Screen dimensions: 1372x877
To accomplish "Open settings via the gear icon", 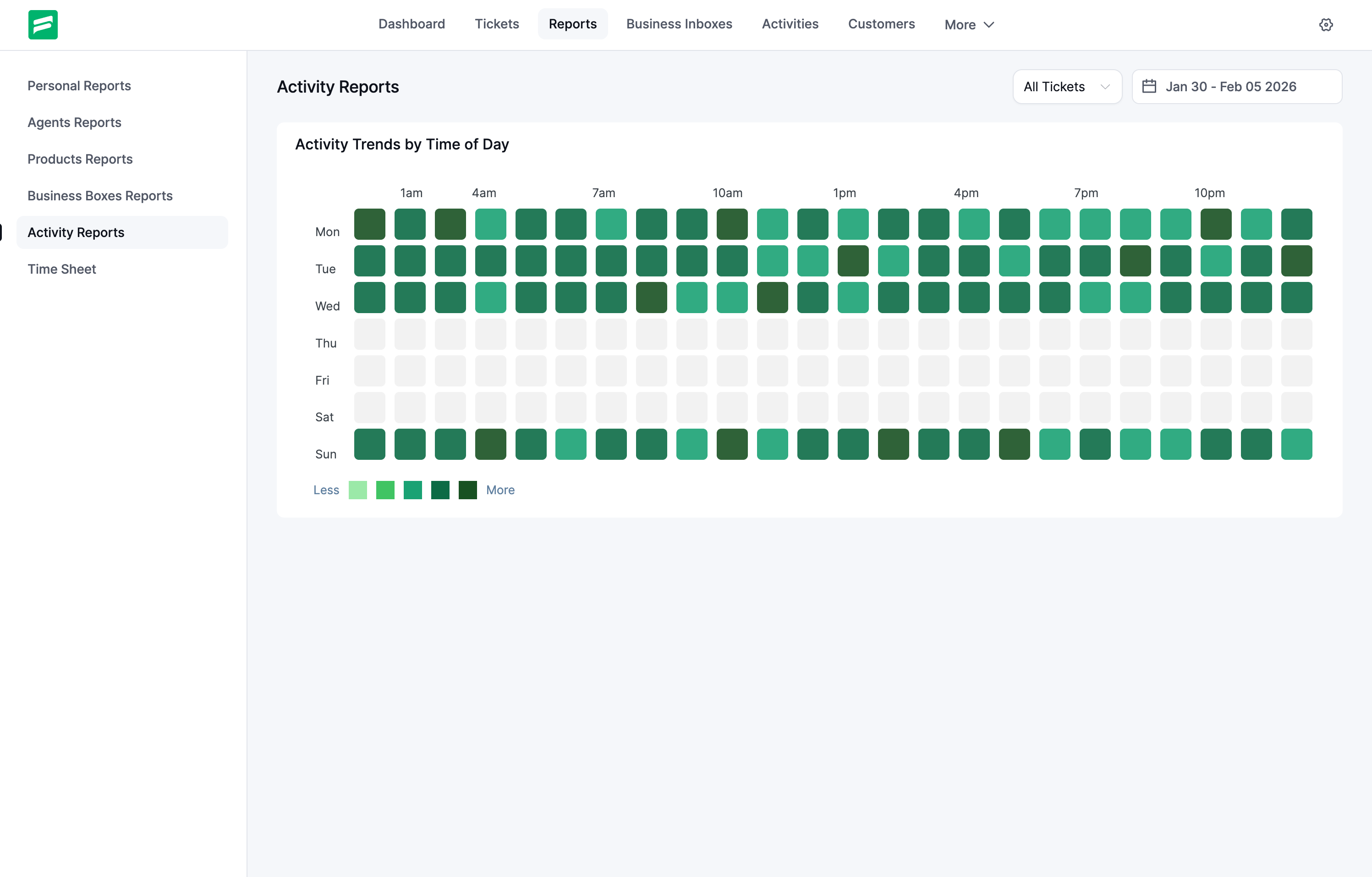I will pyautogui.click(x=1325, y=24).
